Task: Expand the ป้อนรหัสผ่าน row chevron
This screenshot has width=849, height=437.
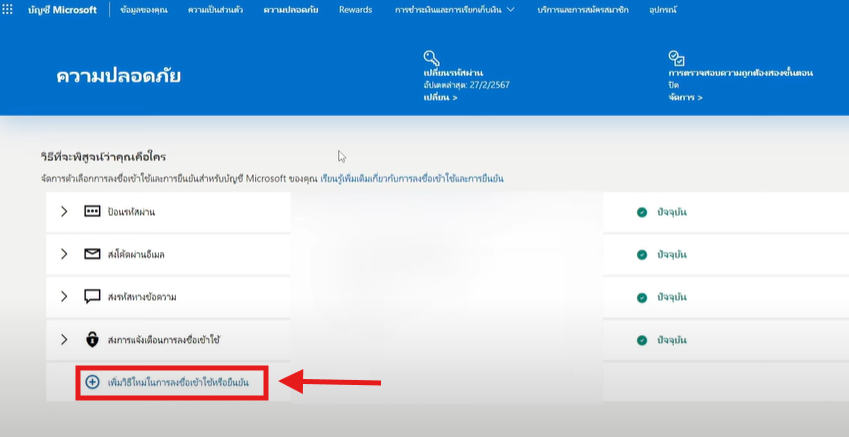Action: click(64, 212)
